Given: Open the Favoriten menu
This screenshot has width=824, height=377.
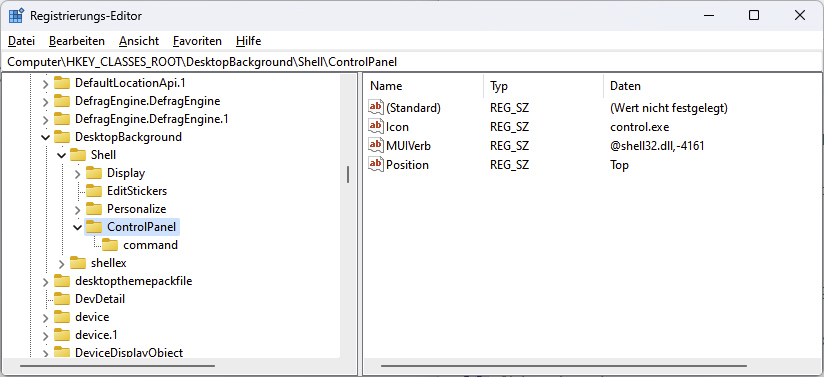Looking at the screenshot, I should click(197, 41).
